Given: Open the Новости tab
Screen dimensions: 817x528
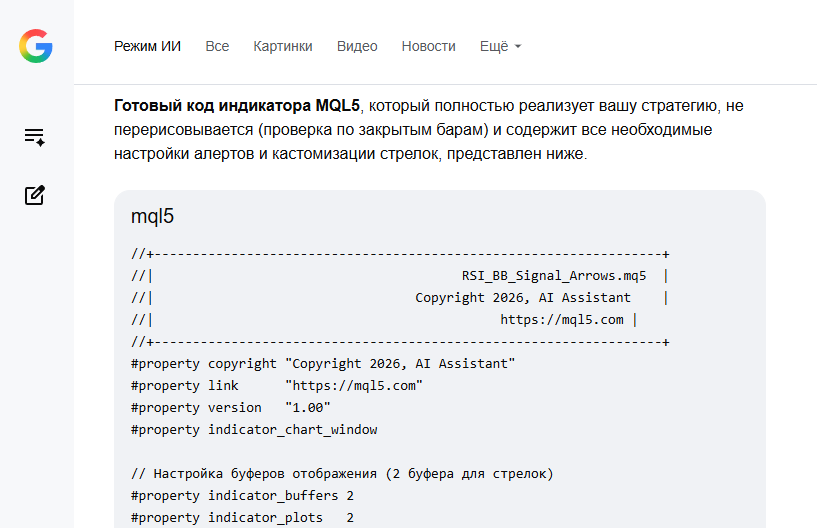Looking at the screenshot, I should pyautogui.click(x=428, y=46).
